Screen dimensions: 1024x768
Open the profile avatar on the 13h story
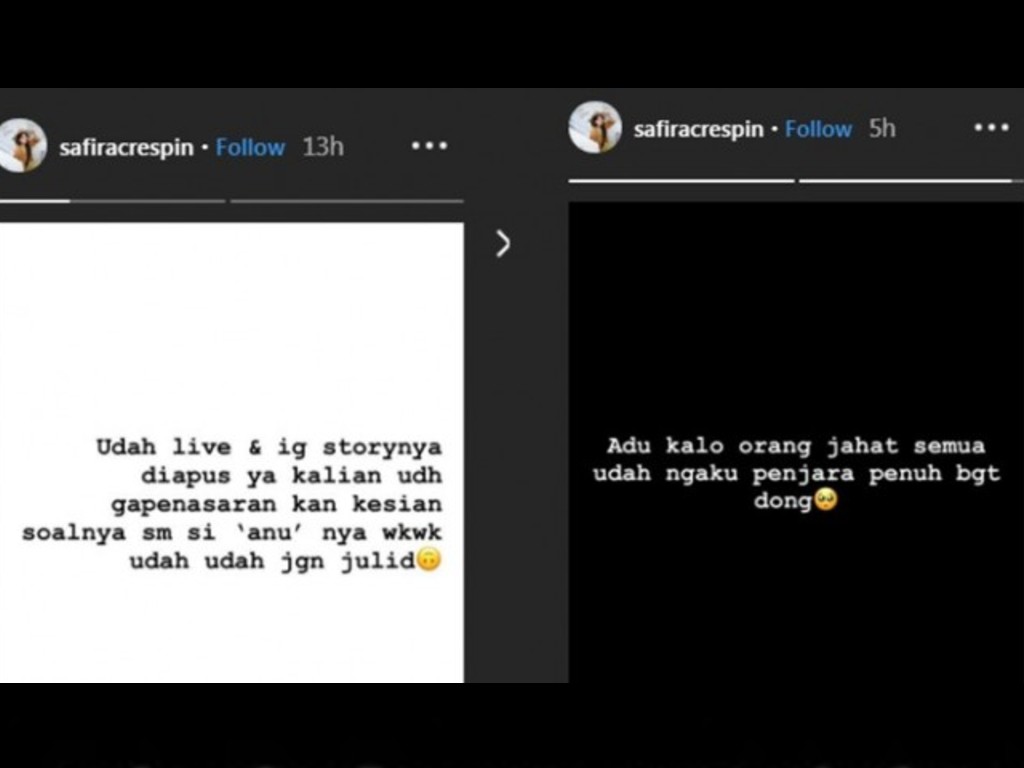[22, 146]
